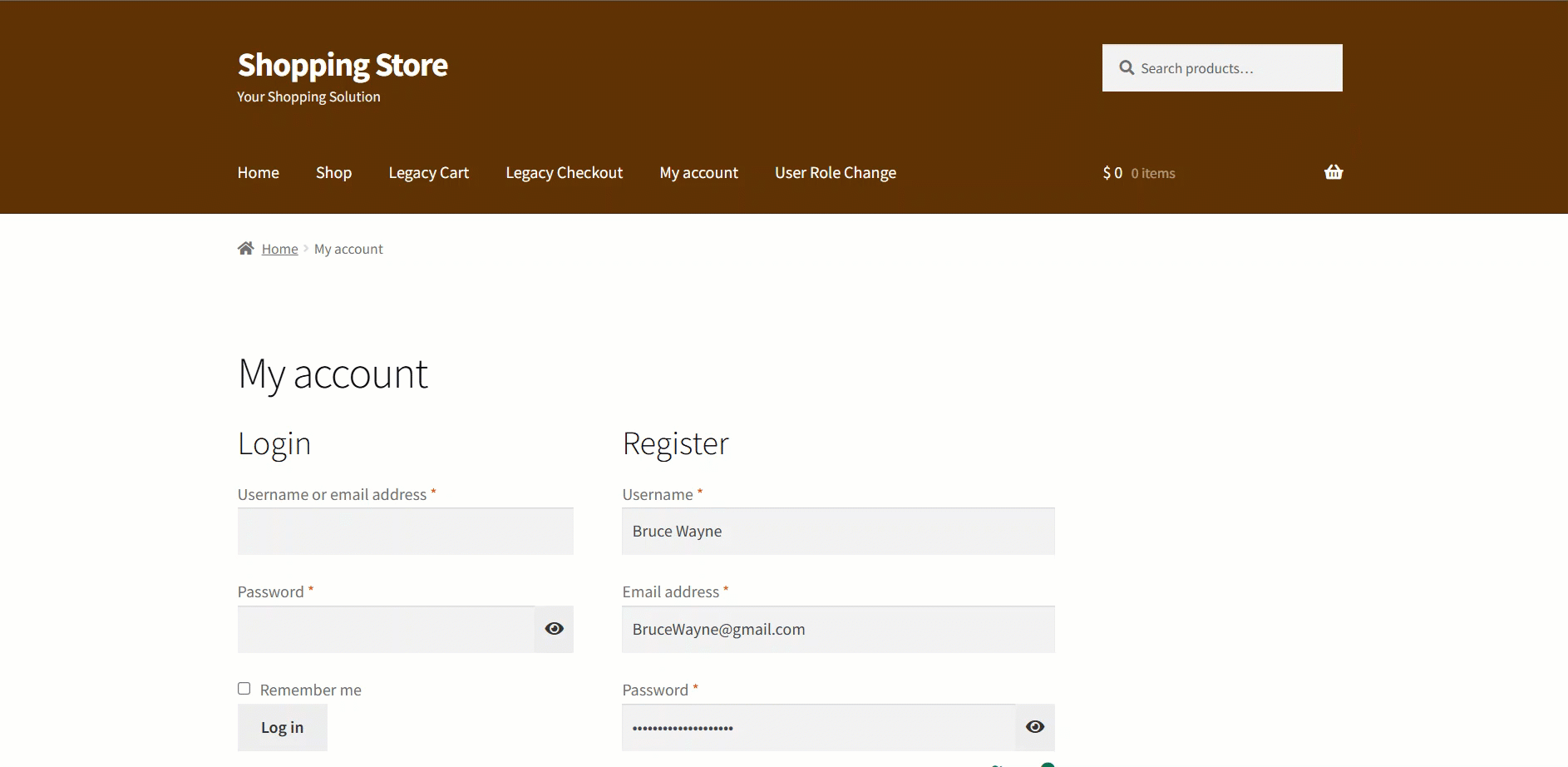Click the Shopping Store site title

coord(343,65)
